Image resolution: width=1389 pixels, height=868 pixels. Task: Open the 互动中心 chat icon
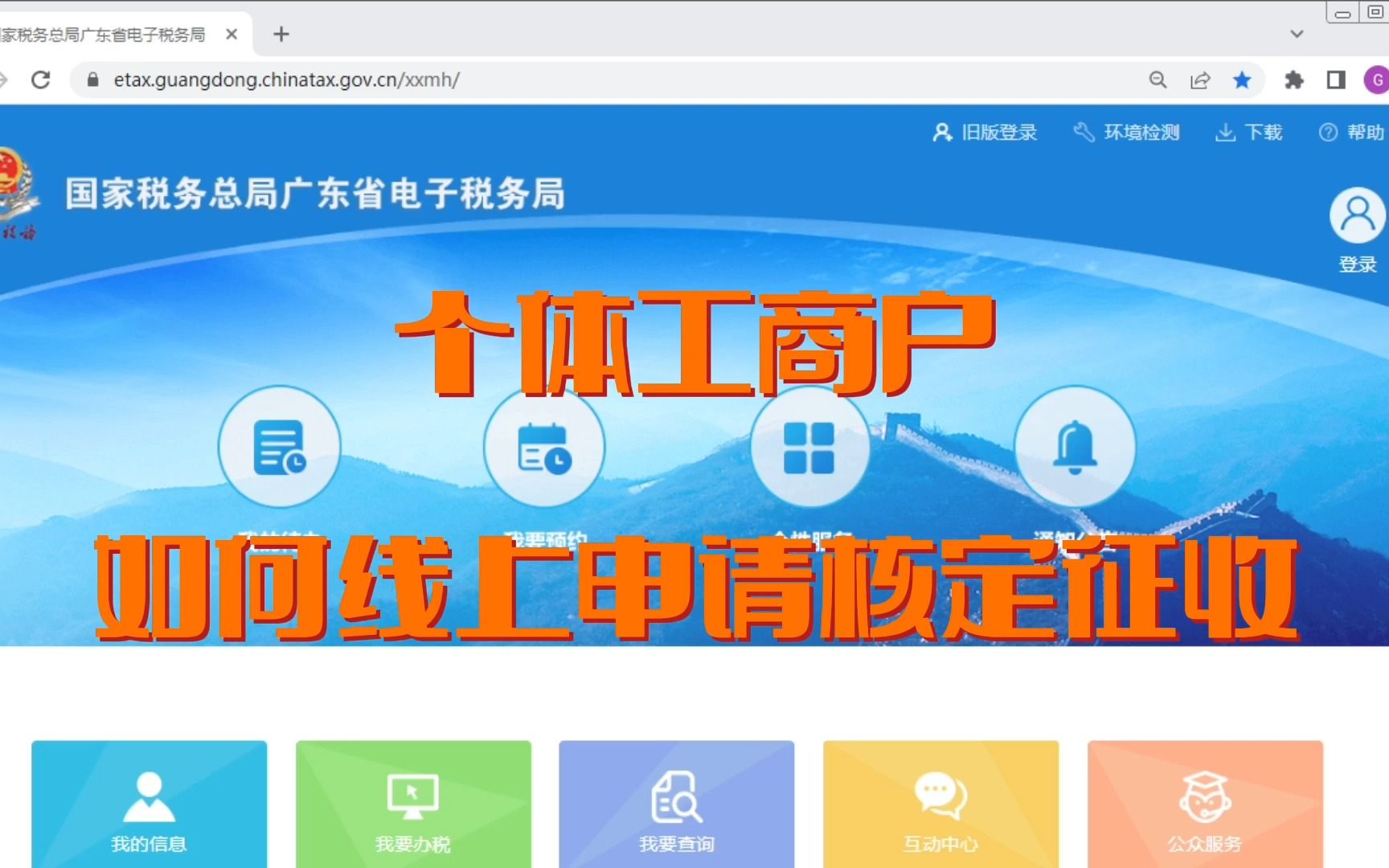click(x=940, y=796)
